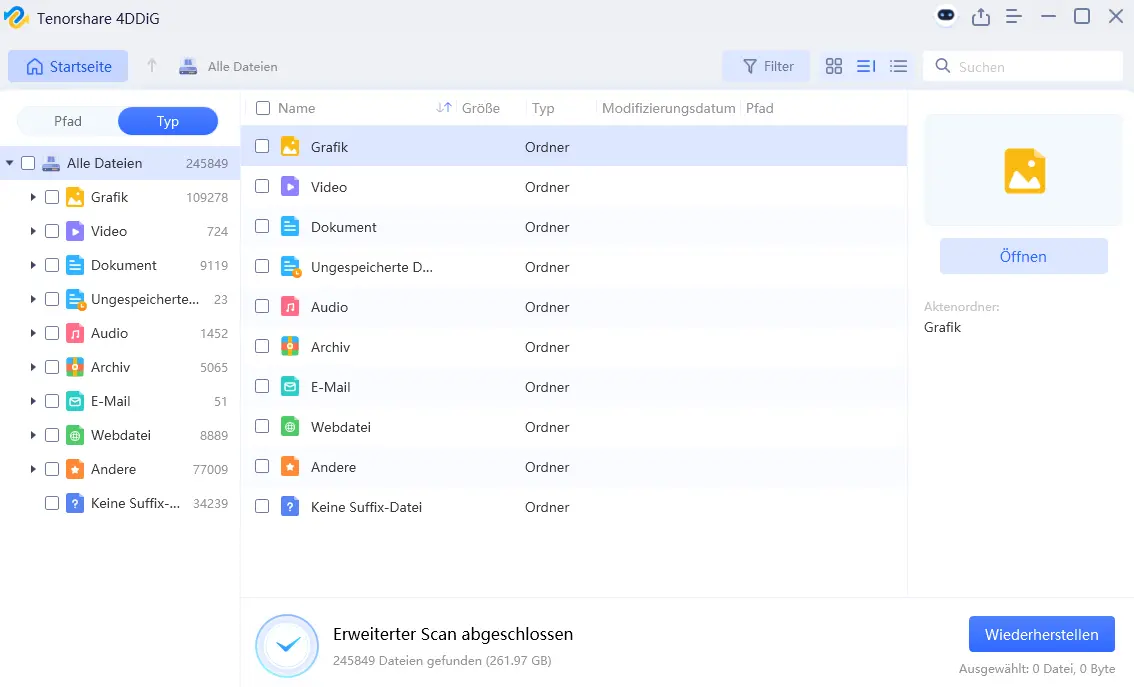Toggle select-all checkbox in Name column header
The height and width of the screenshot is (687, 1134).
click(x=263, y=108)
